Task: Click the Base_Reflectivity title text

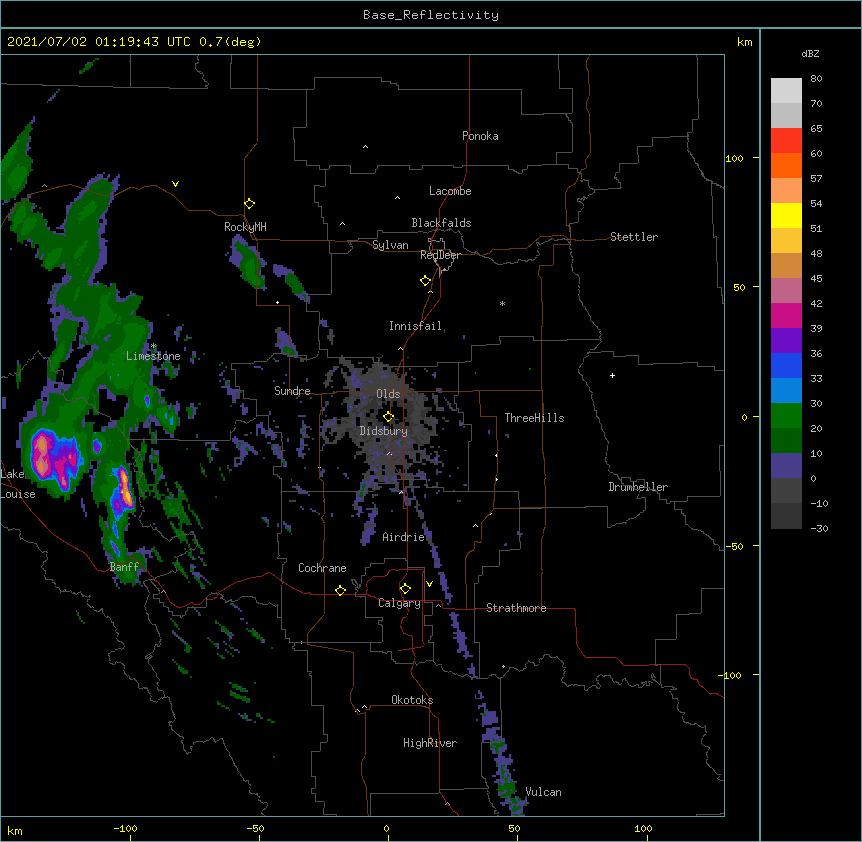Action: [431, 15]
